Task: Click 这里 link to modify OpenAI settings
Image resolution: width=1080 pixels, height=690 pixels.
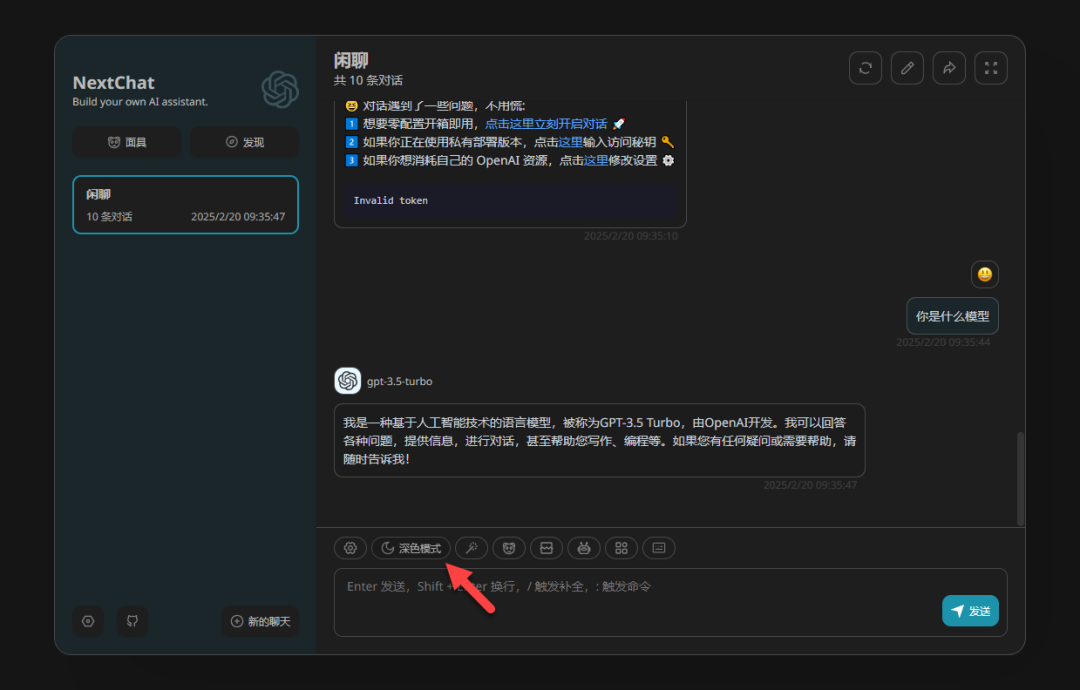Action: point(596,160)
